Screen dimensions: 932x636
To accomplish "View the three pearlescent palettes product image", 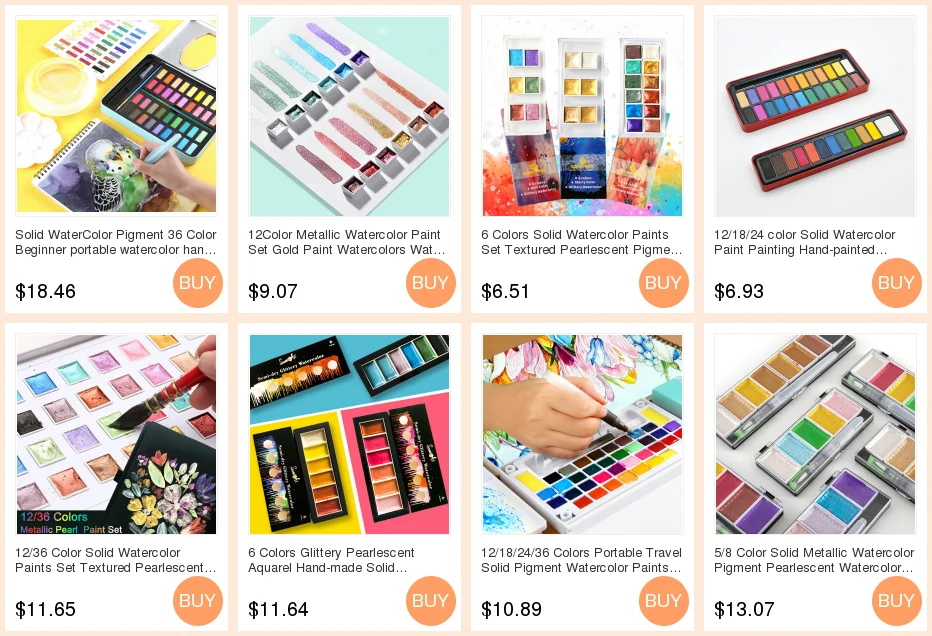I will (x=582, y=116).
